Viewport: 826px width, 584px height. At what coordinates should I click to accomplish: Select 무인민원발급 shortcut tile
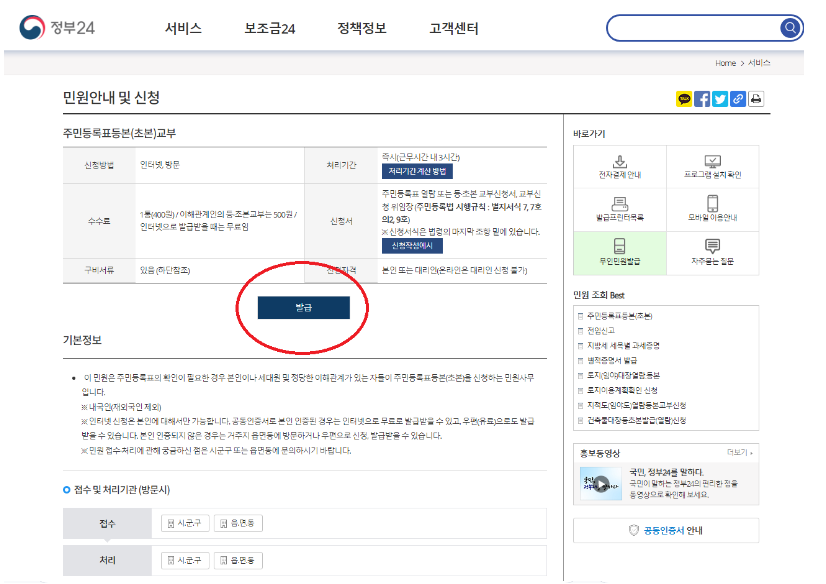coord(619,252)
